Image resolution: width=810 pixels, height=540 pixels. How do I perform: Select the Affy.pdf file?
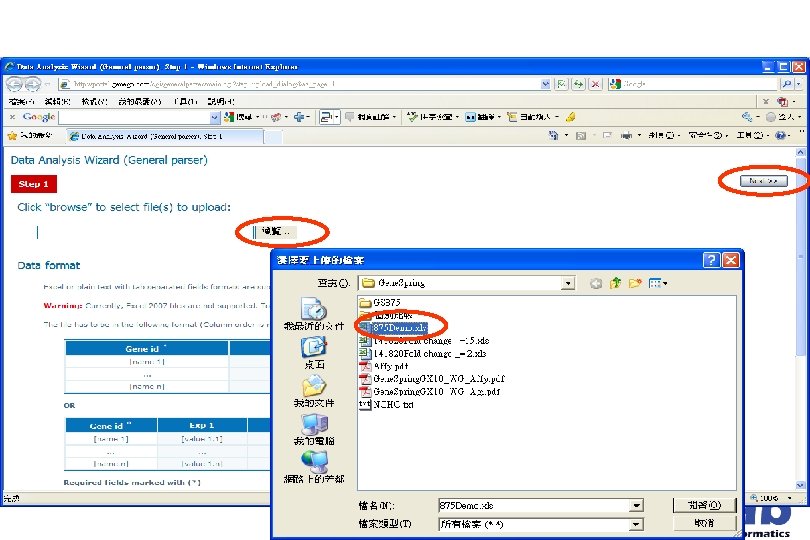pos(384,366)
